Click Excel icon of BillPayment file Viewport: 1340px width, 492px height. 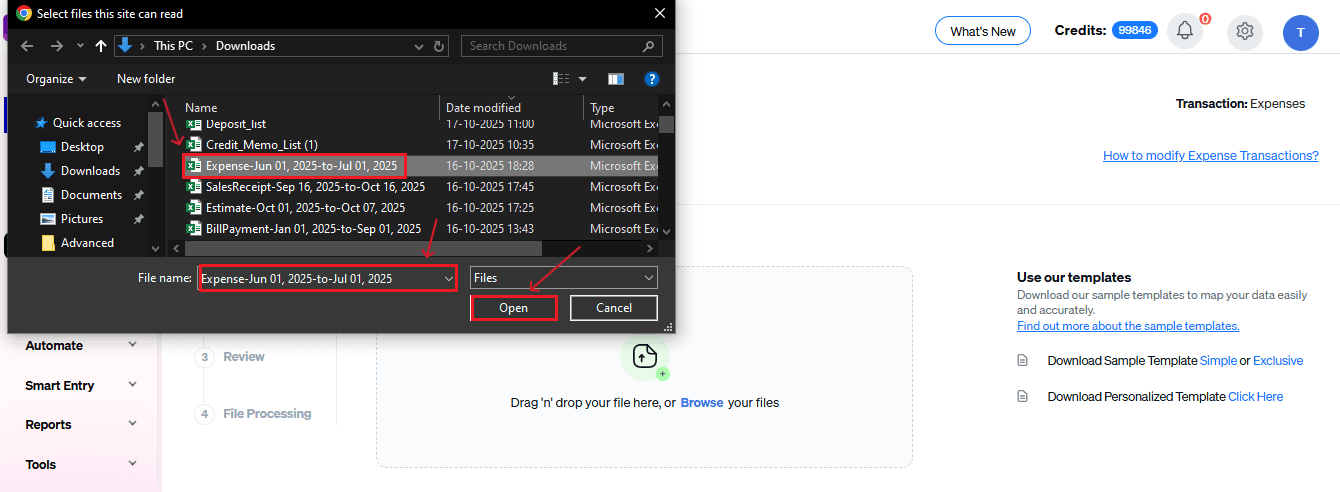click(195, 229)
